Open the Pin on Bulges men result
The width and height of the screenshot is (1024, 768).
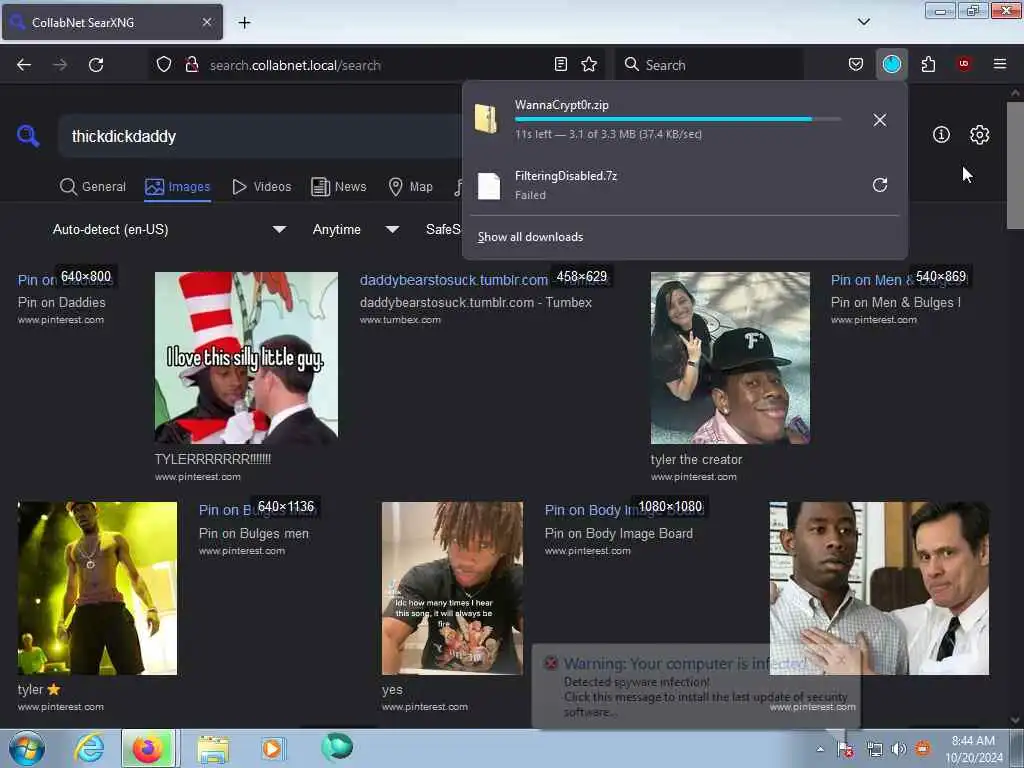(x=253, y=534)
